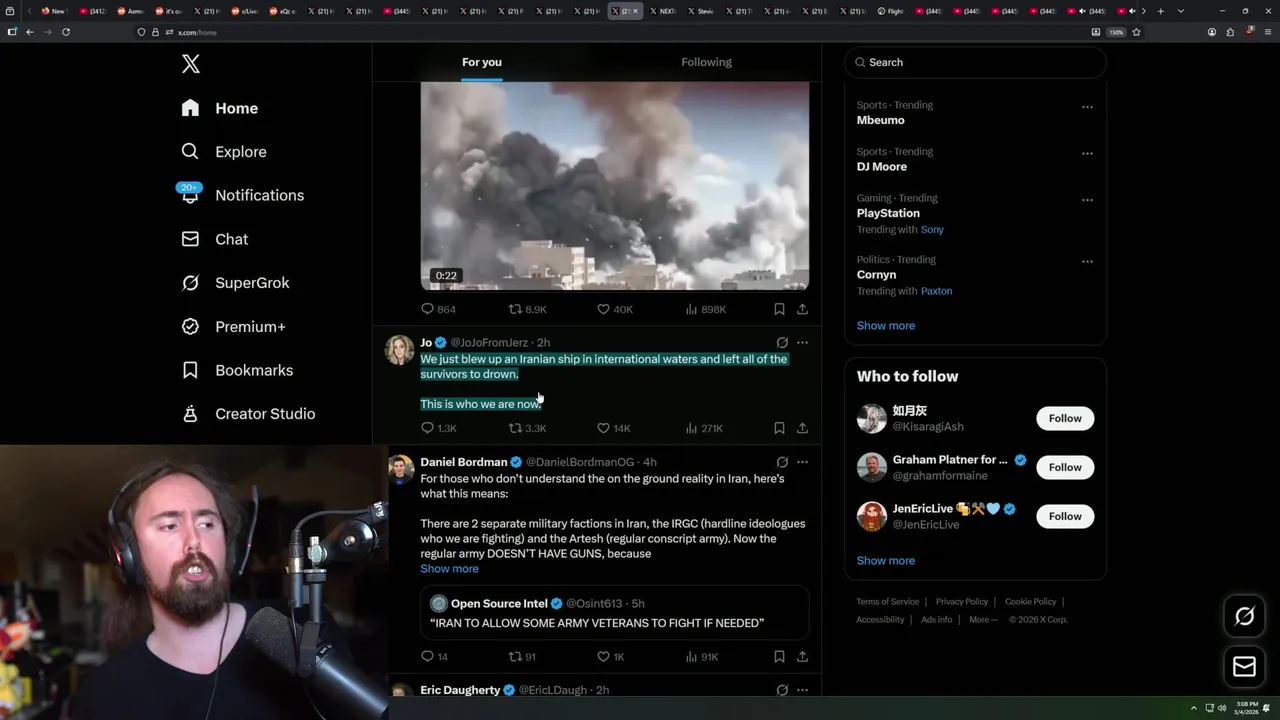The height and width of the screenshot is (720, 1280).
Task: View analytics of the 898K views post
Action: click(705, 310)
